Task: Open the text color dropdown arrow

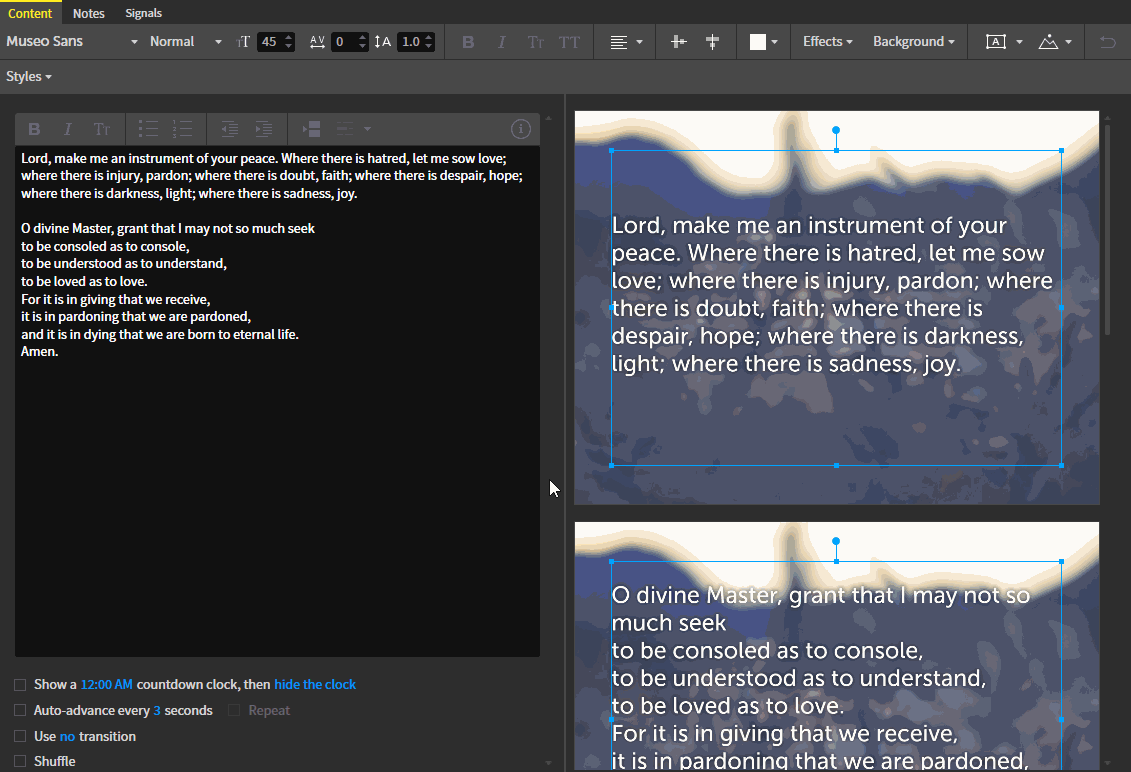Action: point(775,42)
